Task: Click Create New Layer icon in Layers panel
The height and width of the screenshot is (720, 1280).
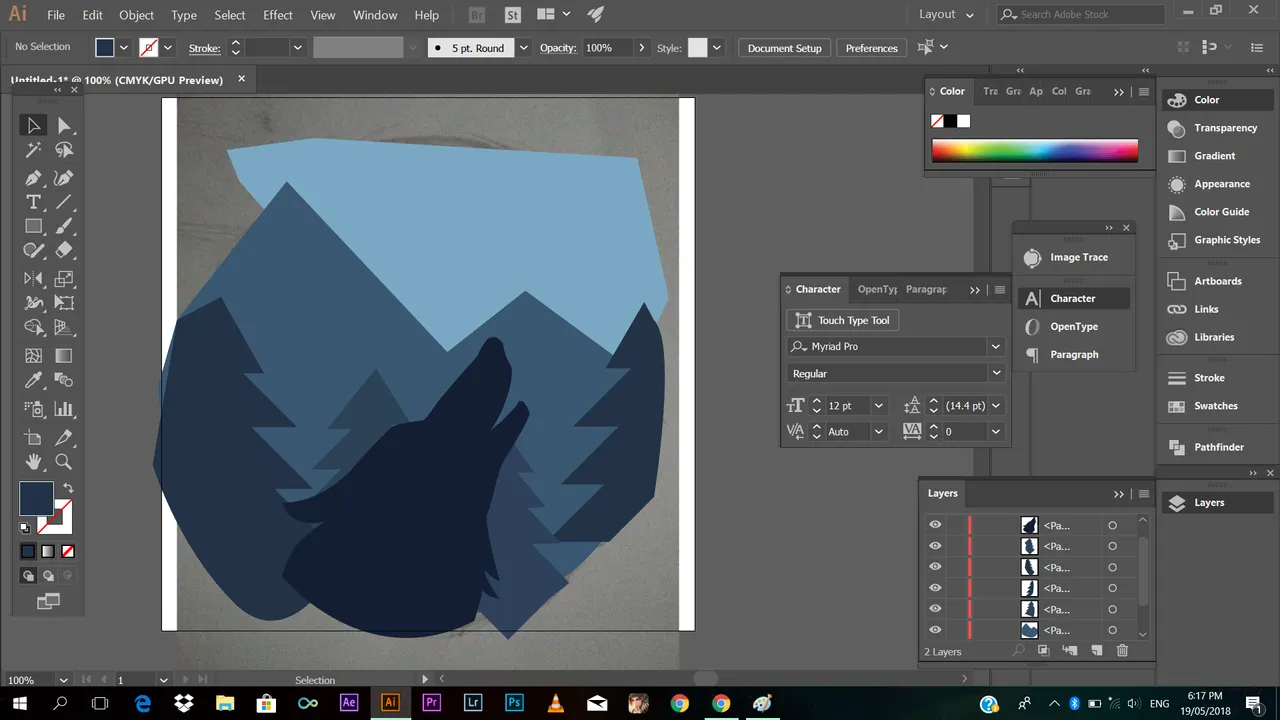Action: (x=1097, y=651)
